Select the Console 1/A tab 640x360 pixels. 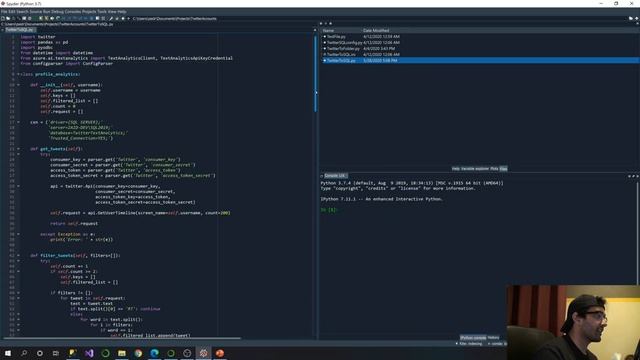(x=335, y=176)
